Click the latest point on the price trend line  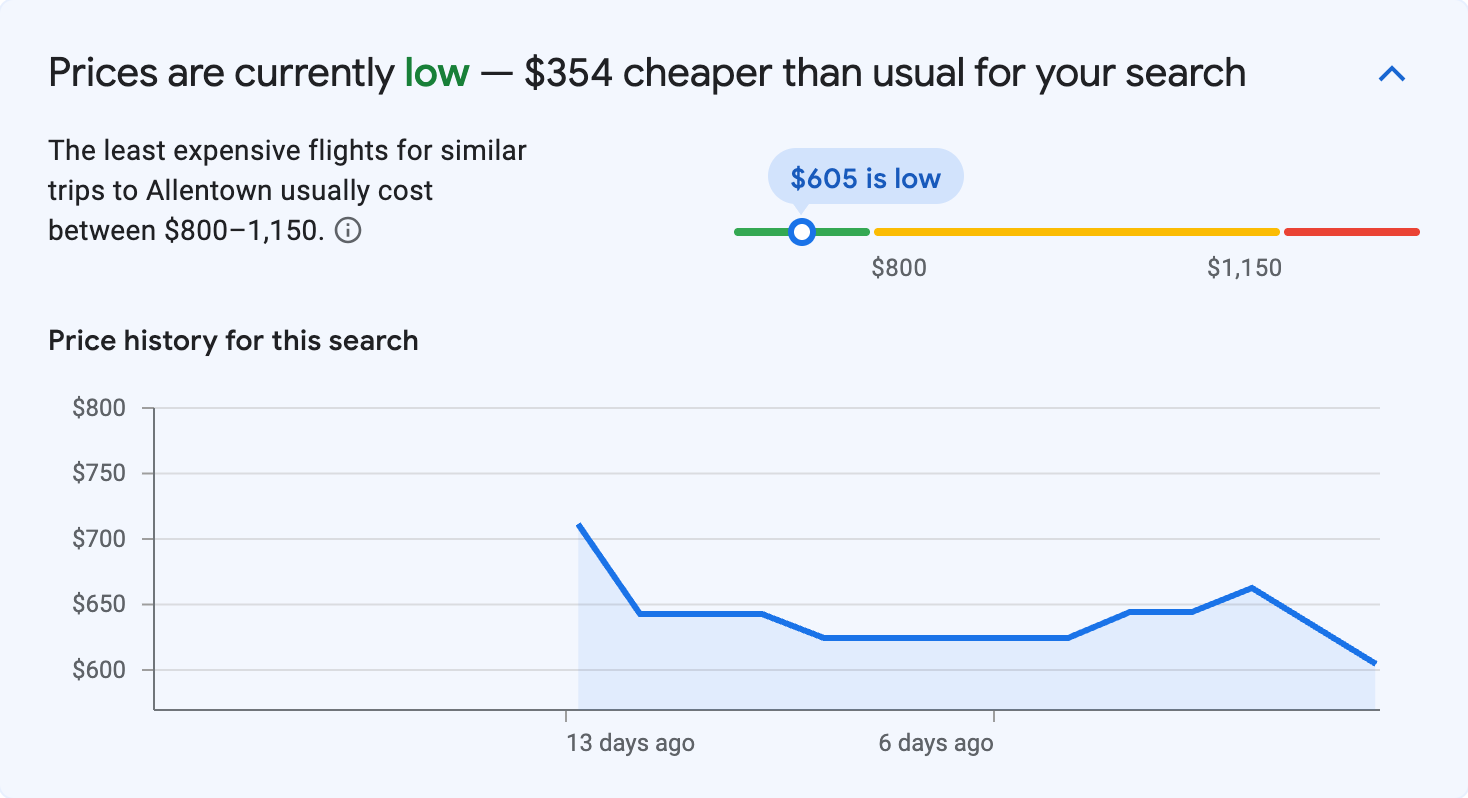(1375, 662)
